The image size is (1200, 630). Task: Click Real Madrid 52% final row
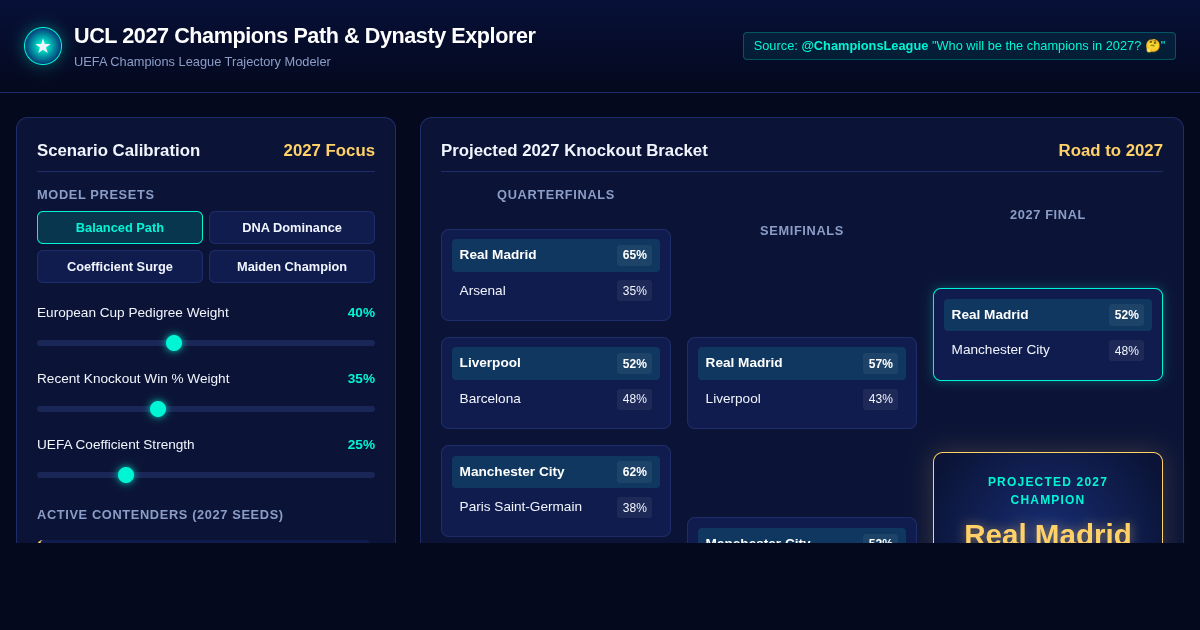pos(1048,315)
